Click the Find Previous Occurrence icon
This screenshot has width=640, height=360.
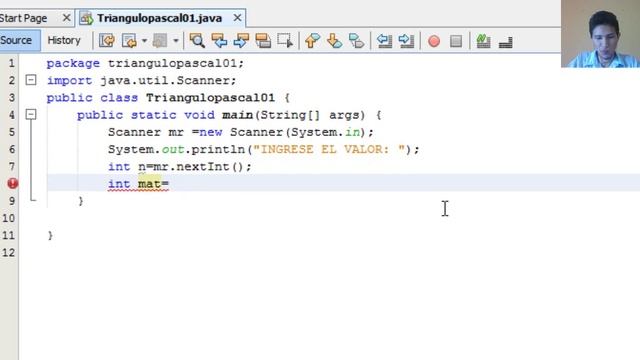coord(219,41)
